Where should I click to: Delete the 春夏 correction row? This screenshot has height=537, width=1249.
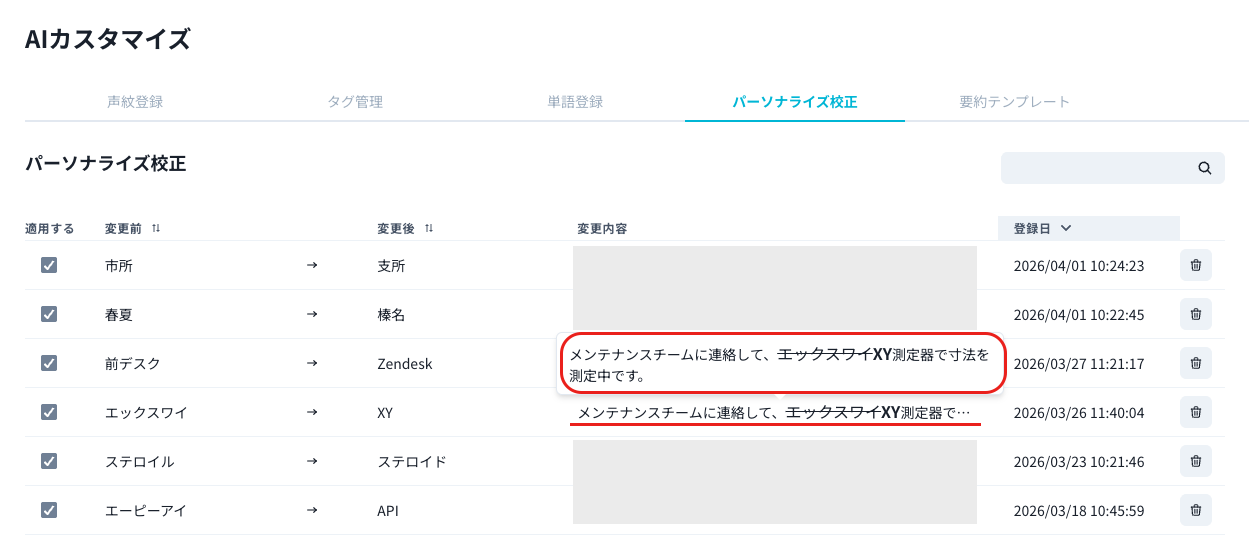[1195, 314]
